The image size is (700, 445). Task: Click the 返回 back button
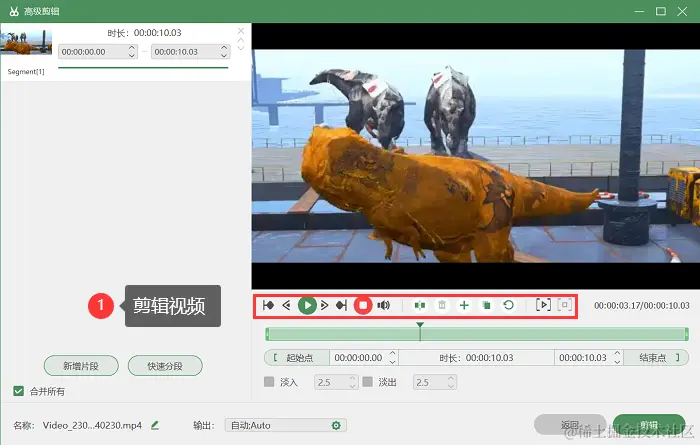coord(570,425)
